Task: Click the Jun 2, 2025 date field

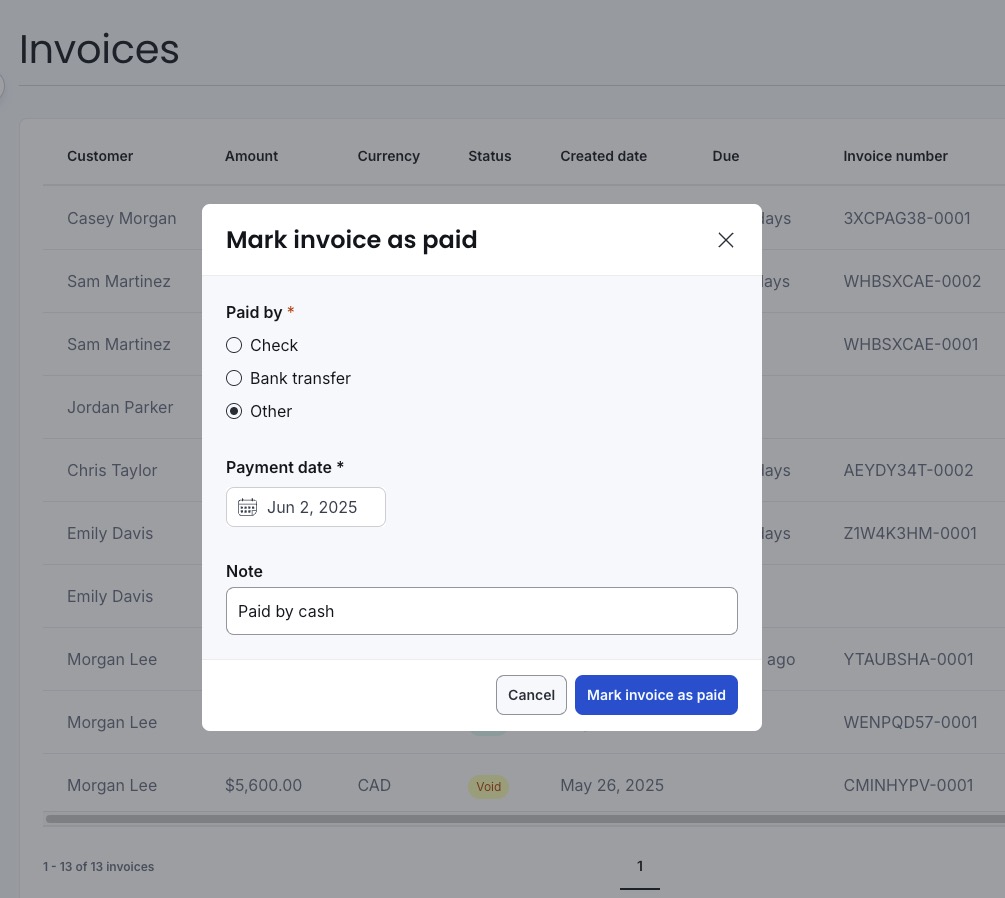Action: point(306,507)
